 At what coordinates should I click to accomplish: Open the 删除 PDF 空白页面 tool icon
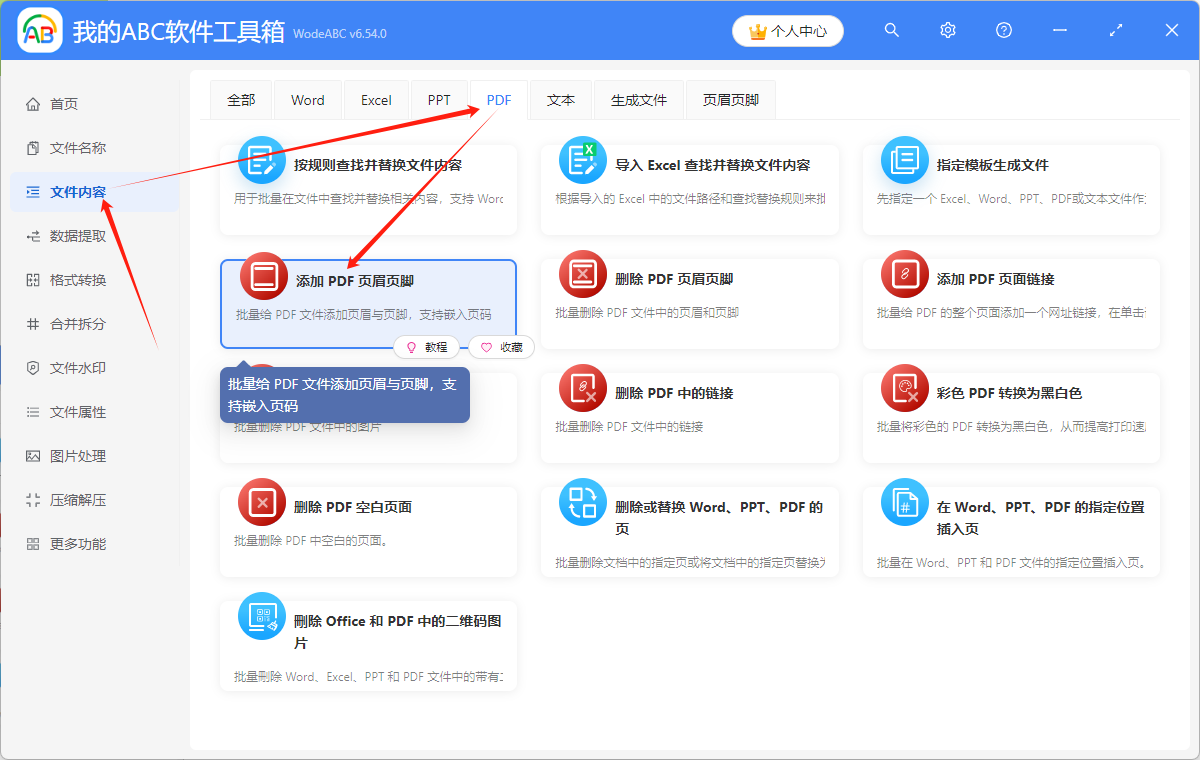262,502
